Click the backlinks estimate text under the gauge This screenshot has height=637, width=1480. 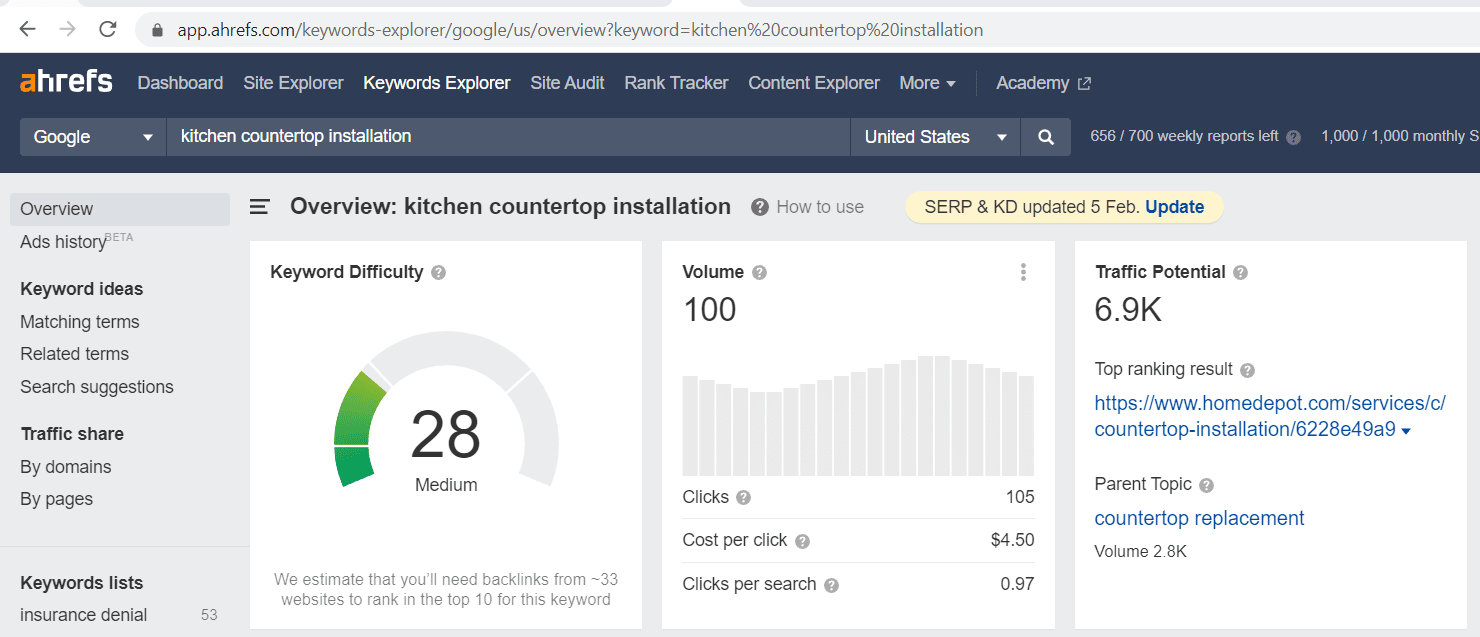pyautogui.click(x=446, y=589)
